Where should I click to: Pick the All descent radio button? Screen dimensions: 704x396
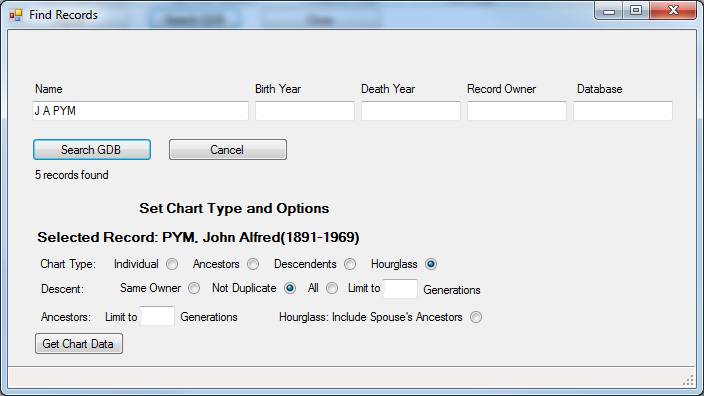click(x=332, y=288)
